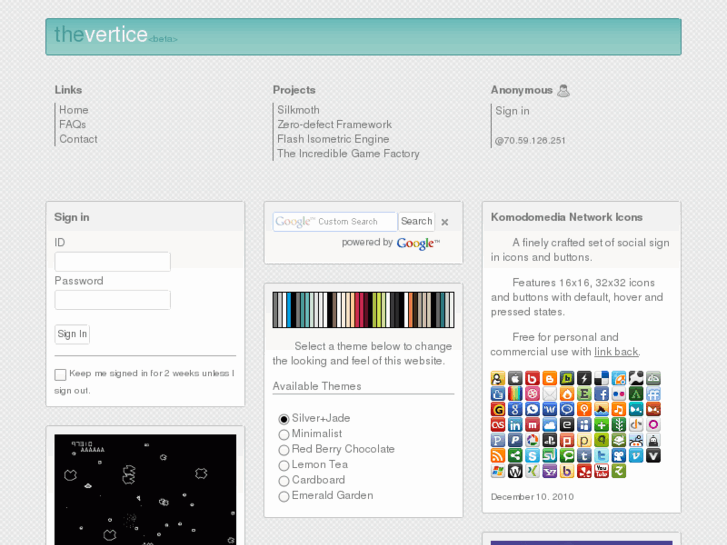
Task: Click the email envelope icon
Action: [x=549, y=394]
